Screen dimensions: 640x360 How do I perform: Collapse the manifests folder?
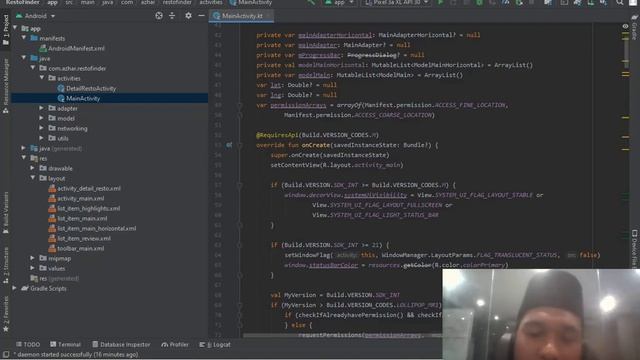click(x=24, y=38)
